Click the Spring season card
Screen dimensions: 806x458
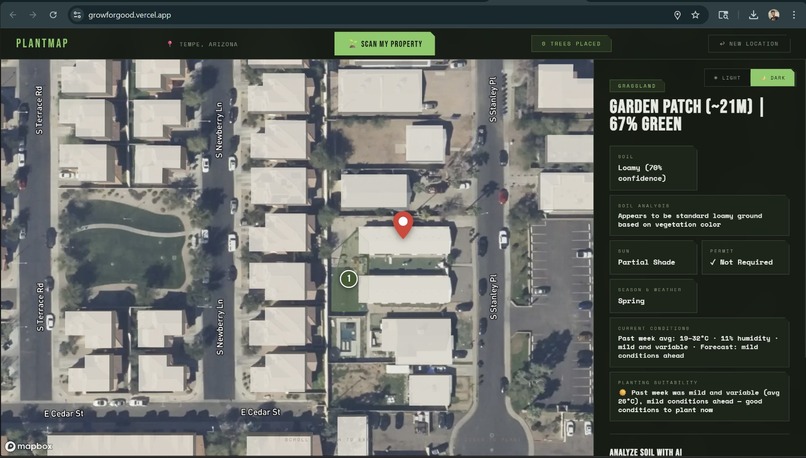tap(653, 296)
